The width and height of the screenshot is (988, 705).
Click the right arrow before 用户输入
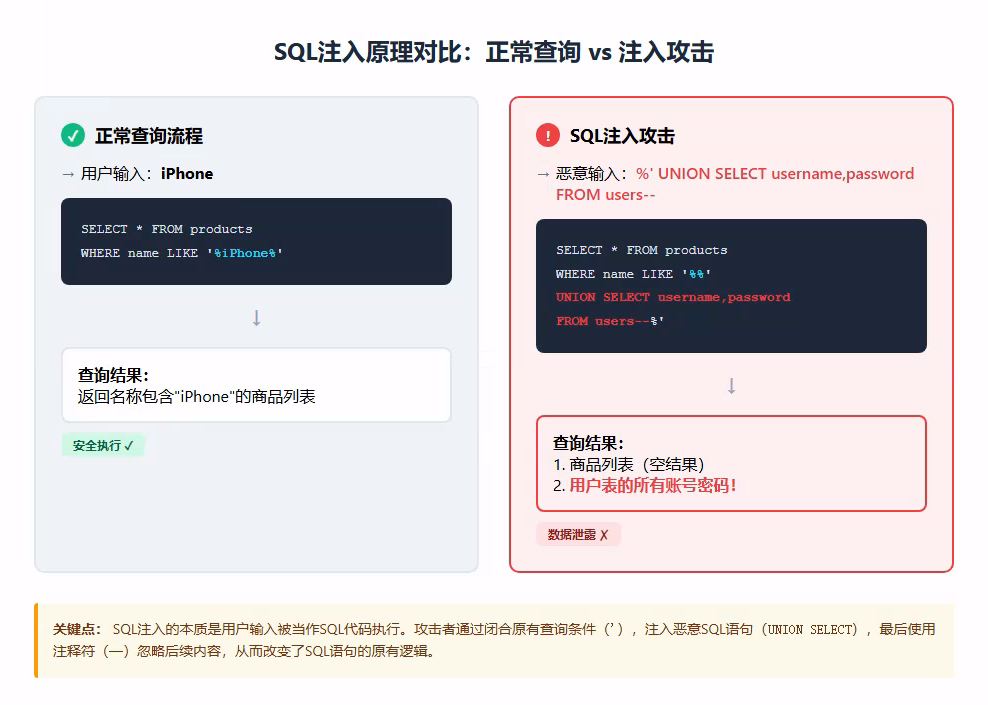click(68, 174)
